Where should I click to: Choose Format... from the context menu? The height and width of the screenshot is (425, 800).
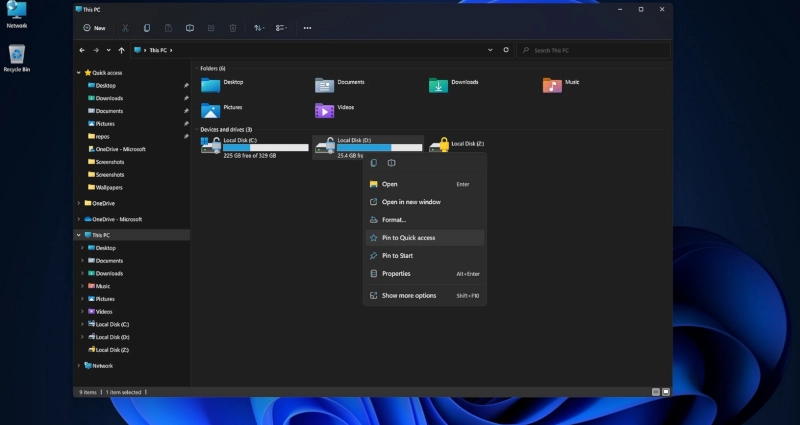coord(424,220)
